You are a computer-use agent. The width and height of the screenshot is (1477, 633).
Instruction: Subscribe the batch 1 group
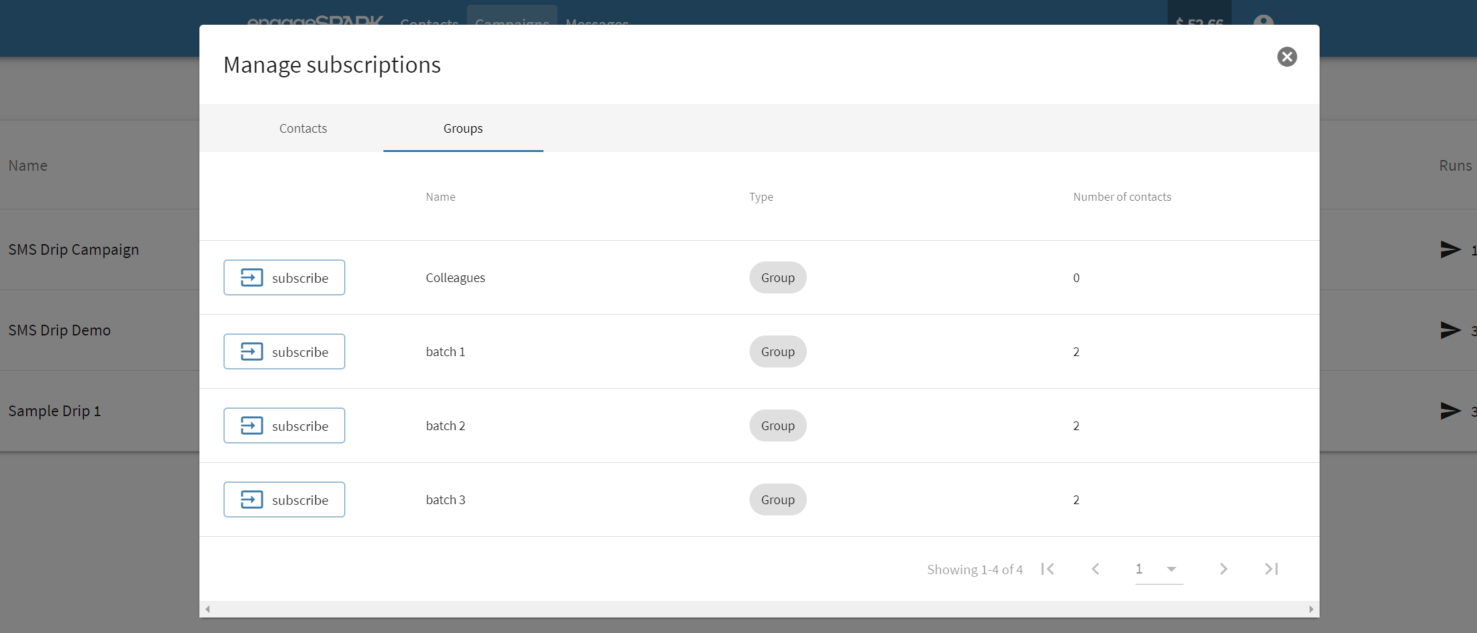tap(284, 352)
